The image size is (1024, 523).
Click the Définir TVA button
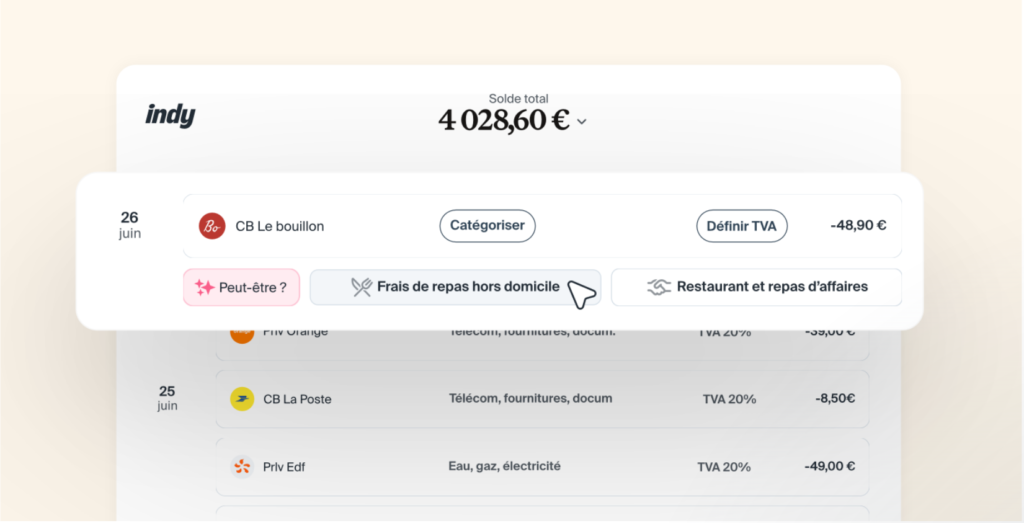click(x=741, y=226)
